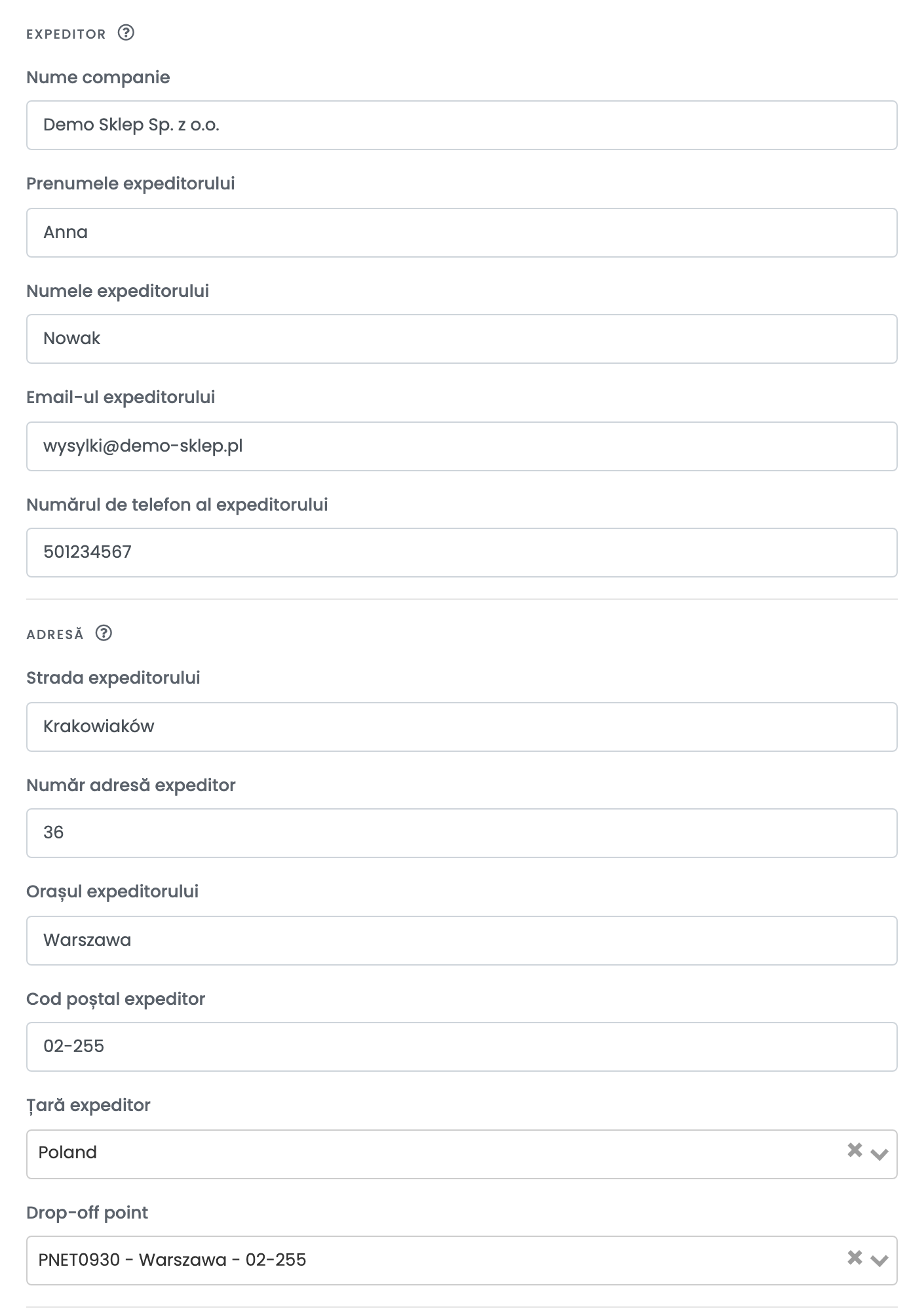Focus the phone number field 501234567
Screen dimensions: 924x1311
tap(462, 553)
